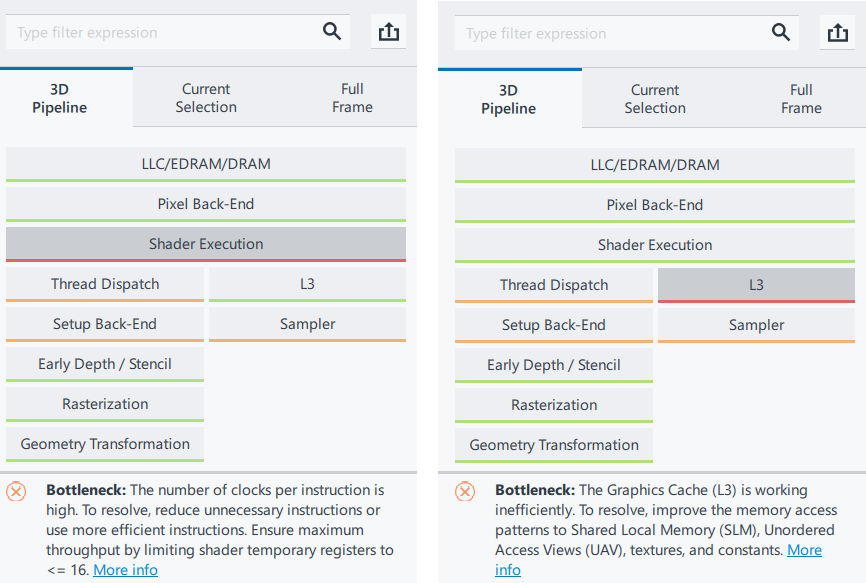Screen dimensions: 866x583
Task: Click the bottleneck error icon in right panel
Action: point(466,491)
